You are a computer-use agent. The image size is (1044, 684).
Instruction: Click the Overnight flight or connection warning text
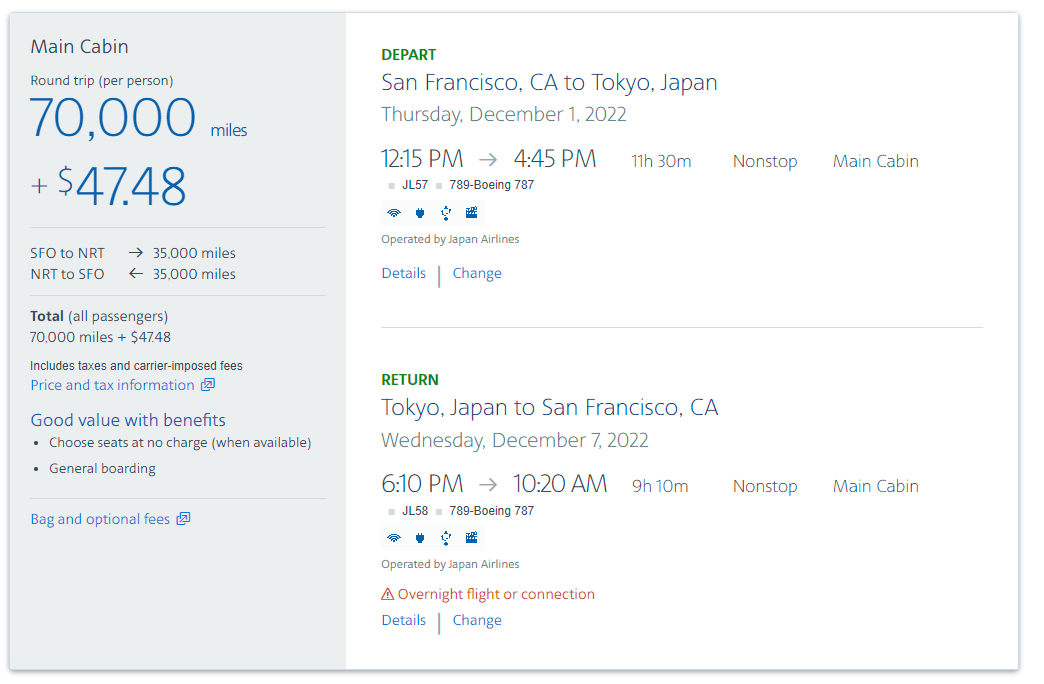tap(496, 594)
